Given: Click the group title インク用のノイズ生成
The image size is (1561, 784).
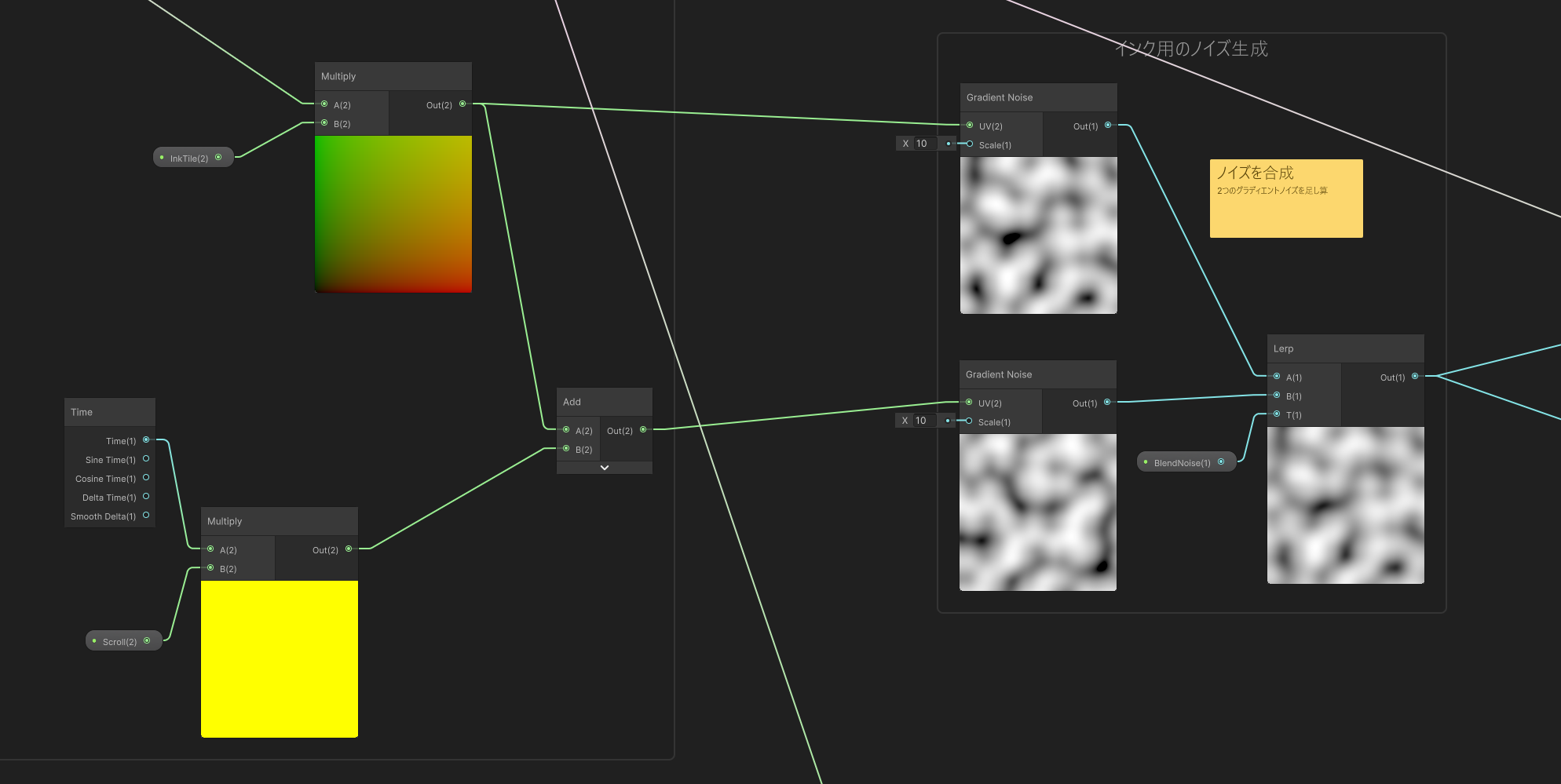Looking at the screenshot, I should 1190,49.
